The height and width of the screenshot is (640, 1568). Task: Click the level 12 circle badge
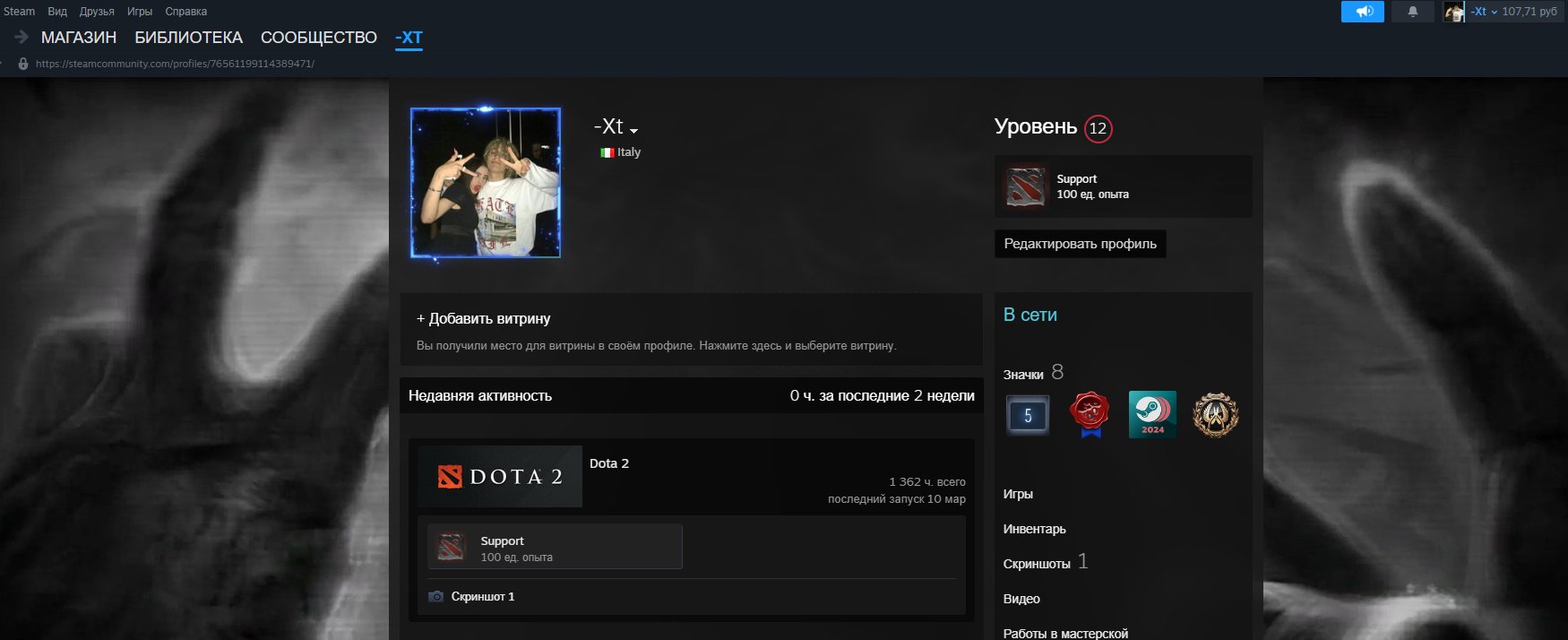pyautogui.click(x=1098, y=128)
